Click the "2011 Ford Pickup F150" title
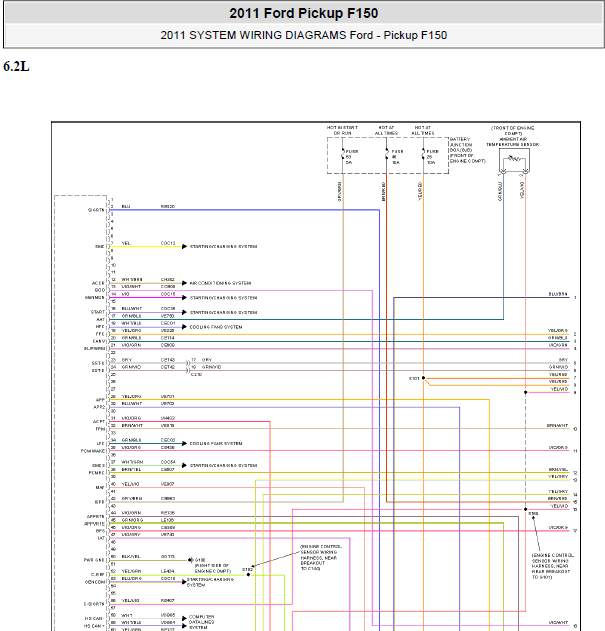This screenshot has height=631, width=605. [x=304, y=13]
